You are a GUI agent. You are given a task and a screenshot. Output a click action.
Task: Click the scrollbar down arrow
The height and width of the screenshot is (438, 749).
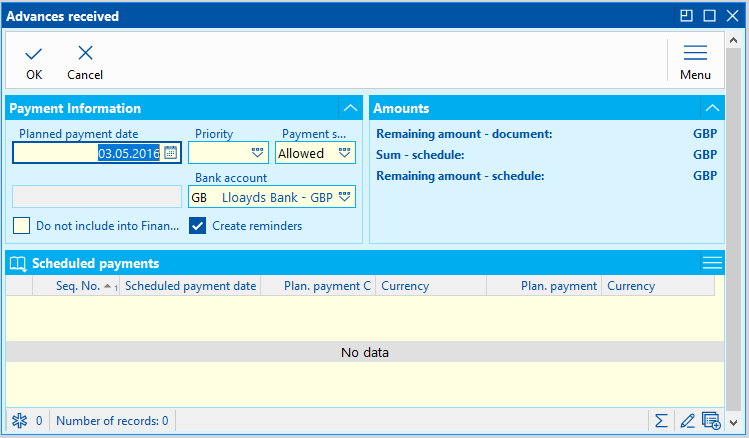pyautogui.click(x=734, y=423)
